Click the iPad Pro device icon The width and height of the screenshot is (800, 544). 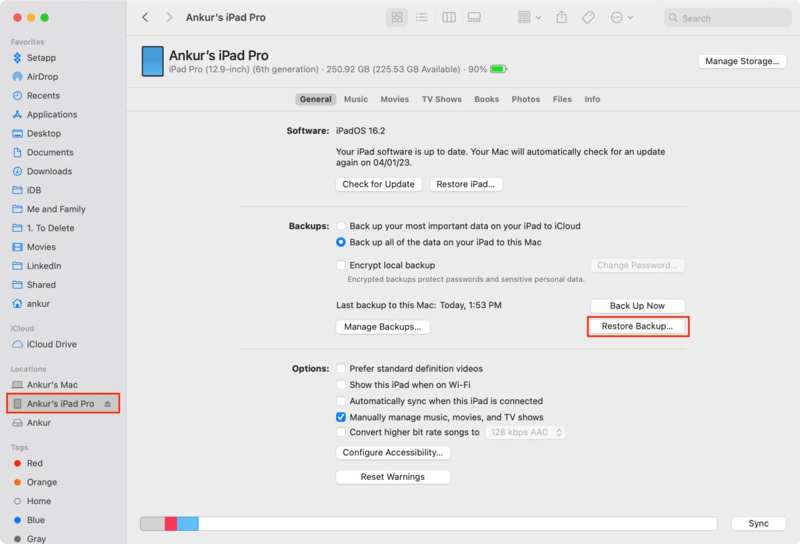[153, 61]
